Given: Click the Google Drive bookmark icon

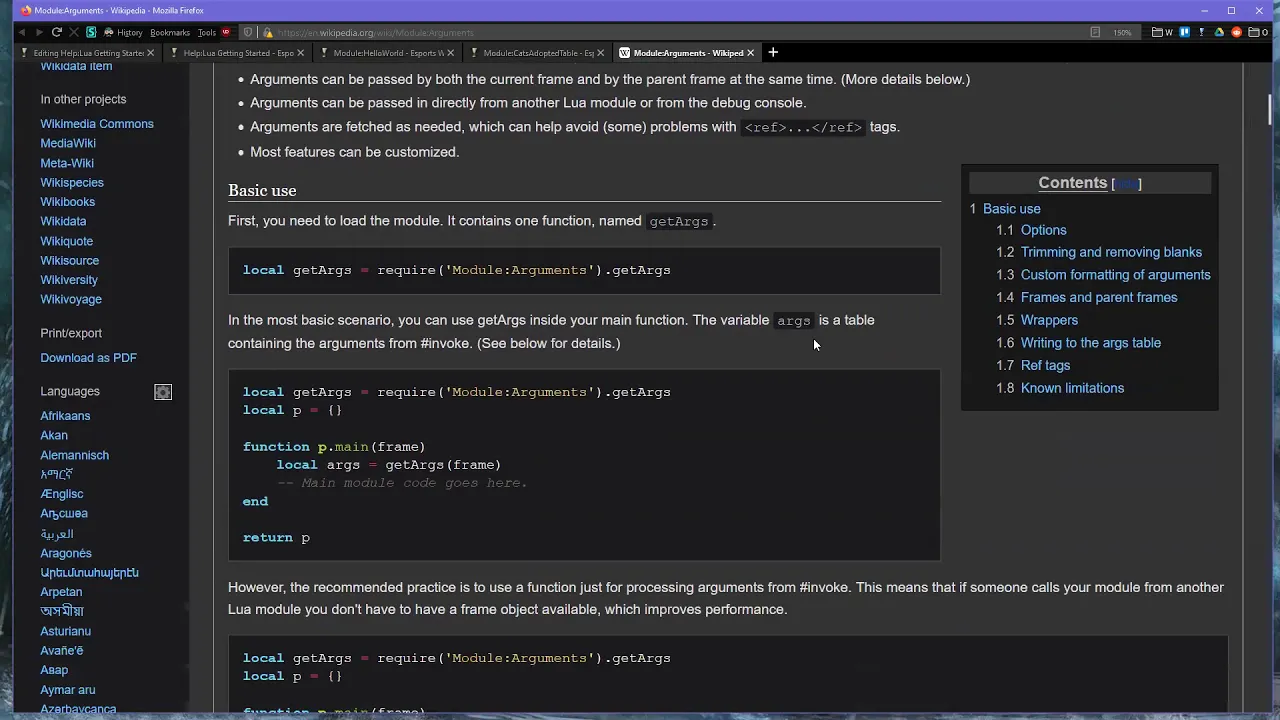Looking at the screenshot, I should click(1219, 32).
